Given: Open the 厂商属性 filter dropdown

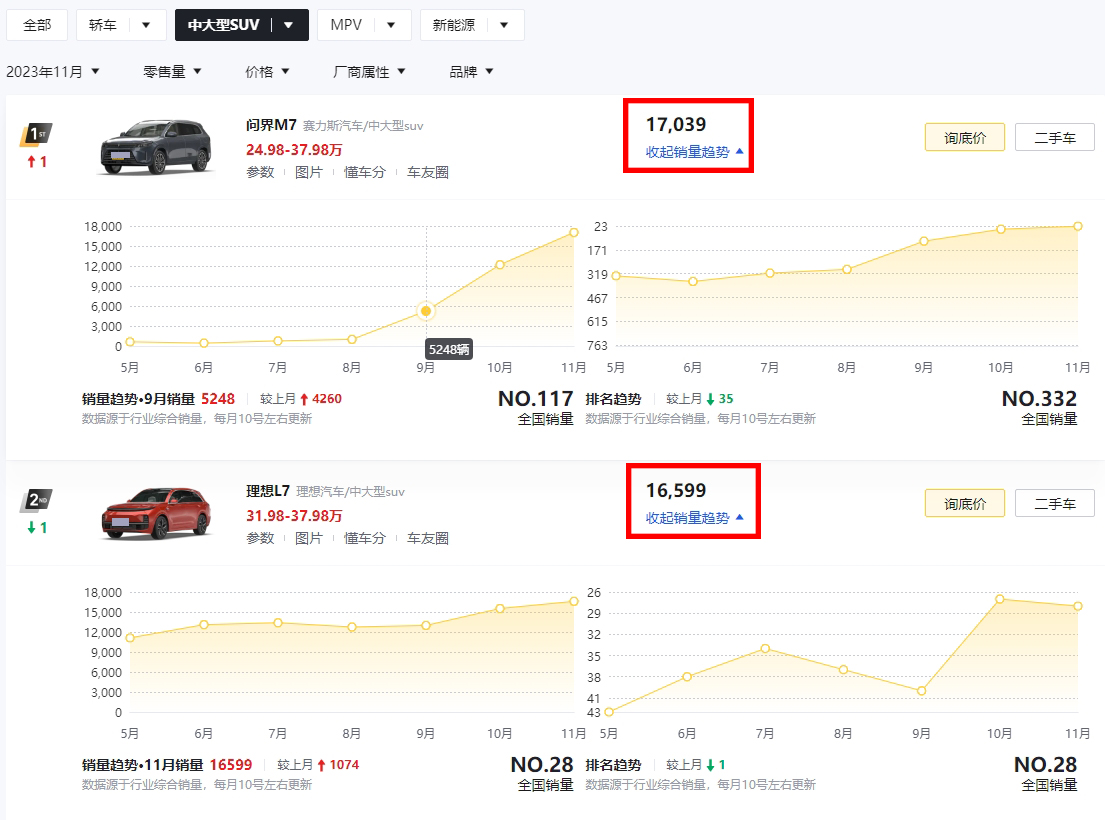Looking at the screenshot, I should 369,72.
